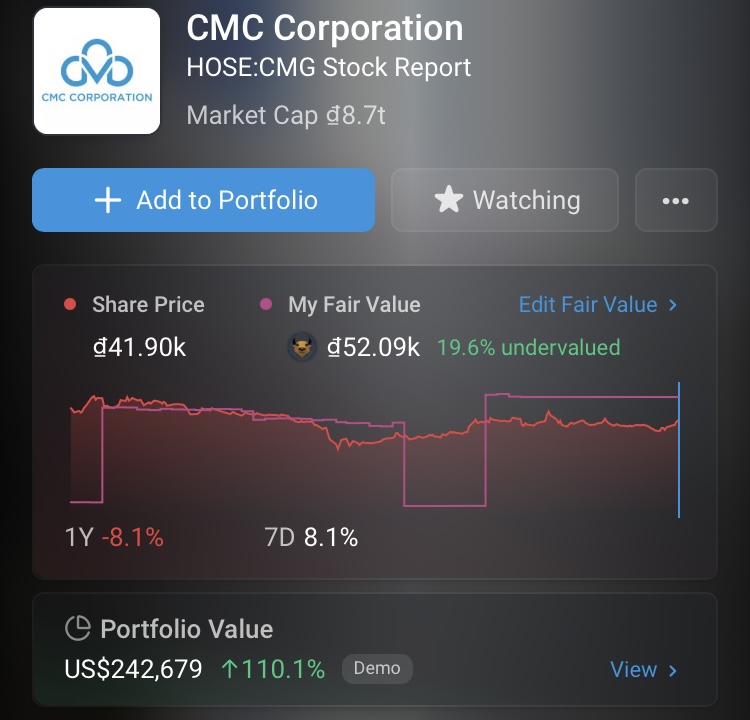
Task: Select the 7D performance figure
Action: (311, 538)
